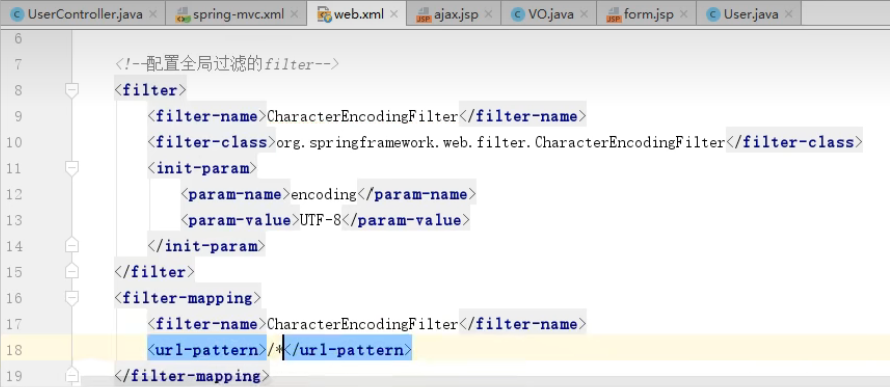Collapse the filter tag at line 8
This screenshot has width=890, height=387.
tap(72, 90)
